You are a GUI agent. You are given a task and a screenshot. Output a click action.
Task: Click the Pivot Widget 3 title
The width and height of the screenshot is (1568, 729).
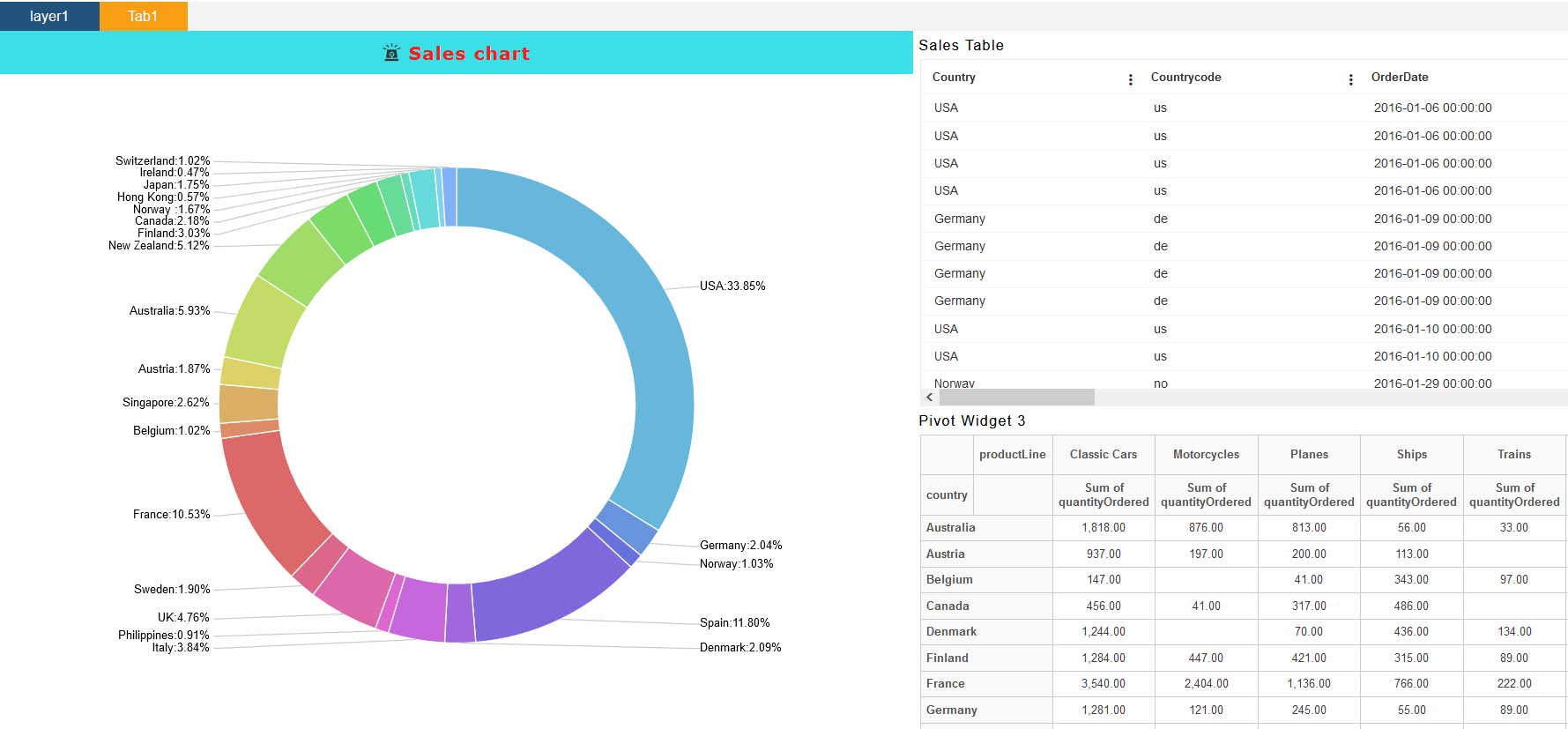[x=972, y=420]
